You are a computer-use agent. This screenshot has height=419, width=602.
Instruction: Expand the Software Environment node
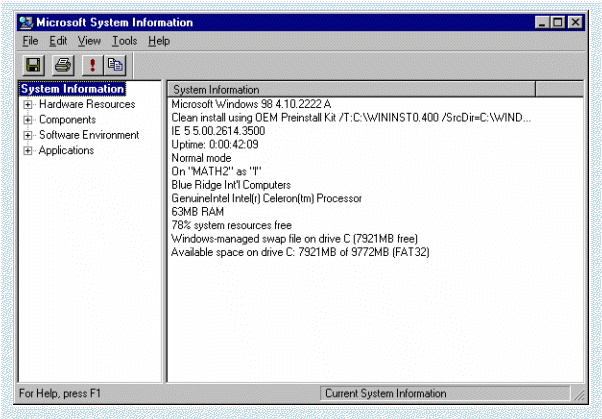click(28, 135)
